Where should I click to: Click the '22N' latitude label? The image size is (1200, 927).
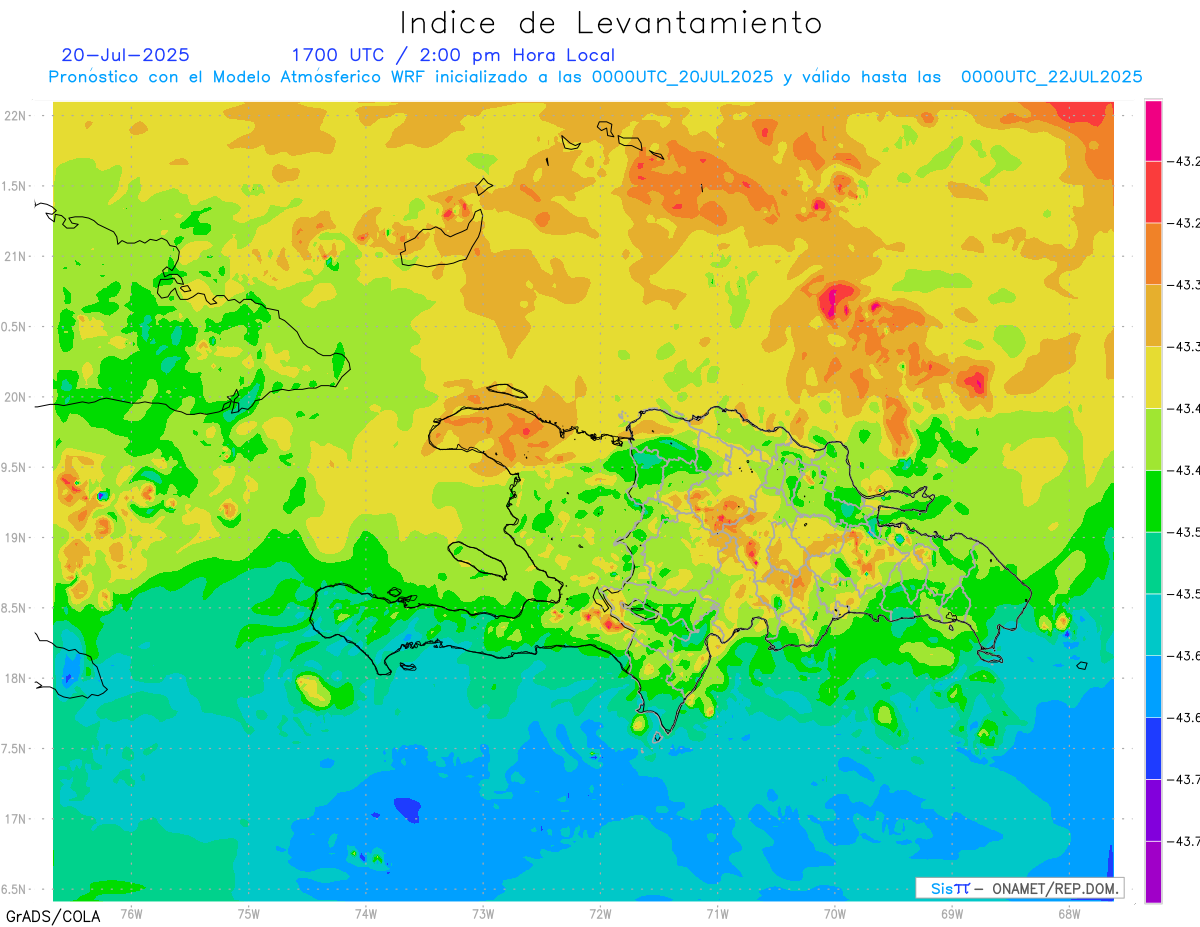coord(17,116)
